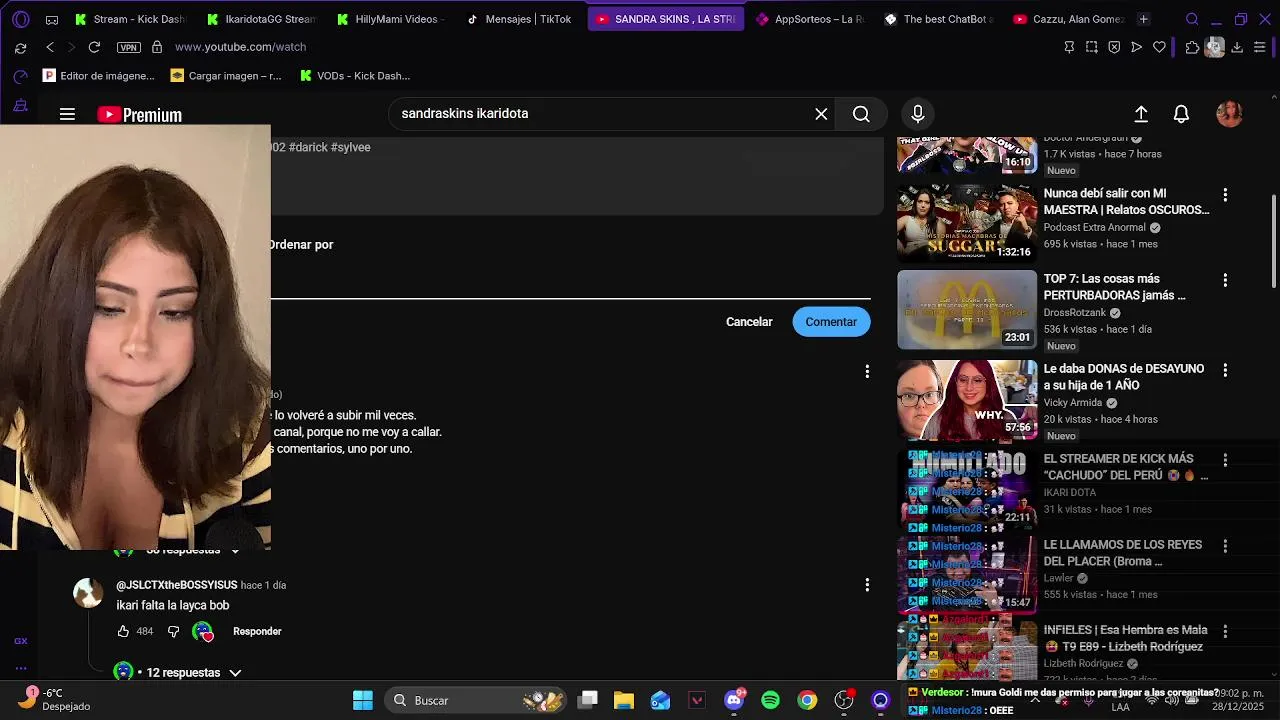
Task: Open 'Editor de imágene...' bookmark
Action: (99, 76)
